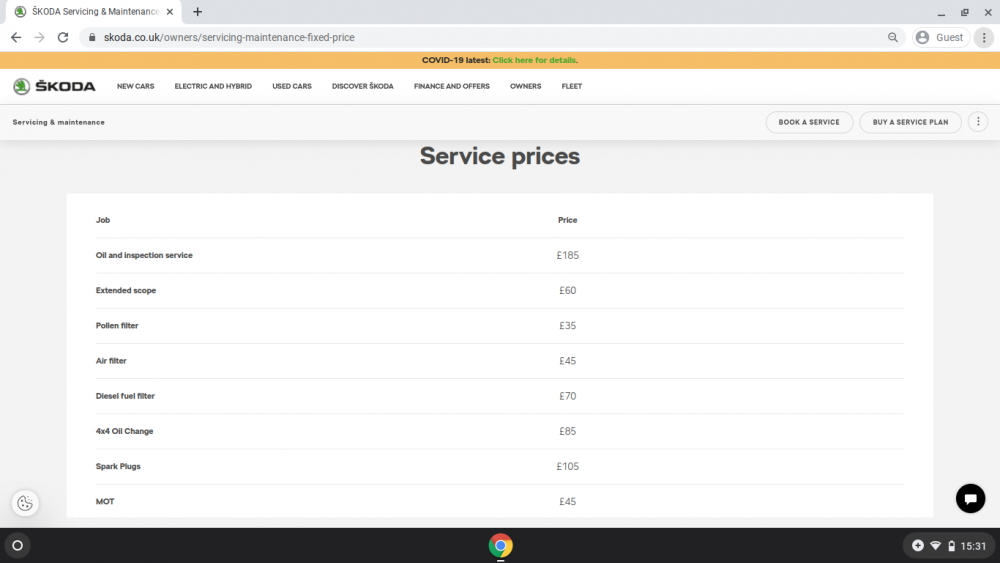Image resolution: width=1000 pixels, height=563 pixels.
Task: Click the £35 price value
Action: [568, 326]
